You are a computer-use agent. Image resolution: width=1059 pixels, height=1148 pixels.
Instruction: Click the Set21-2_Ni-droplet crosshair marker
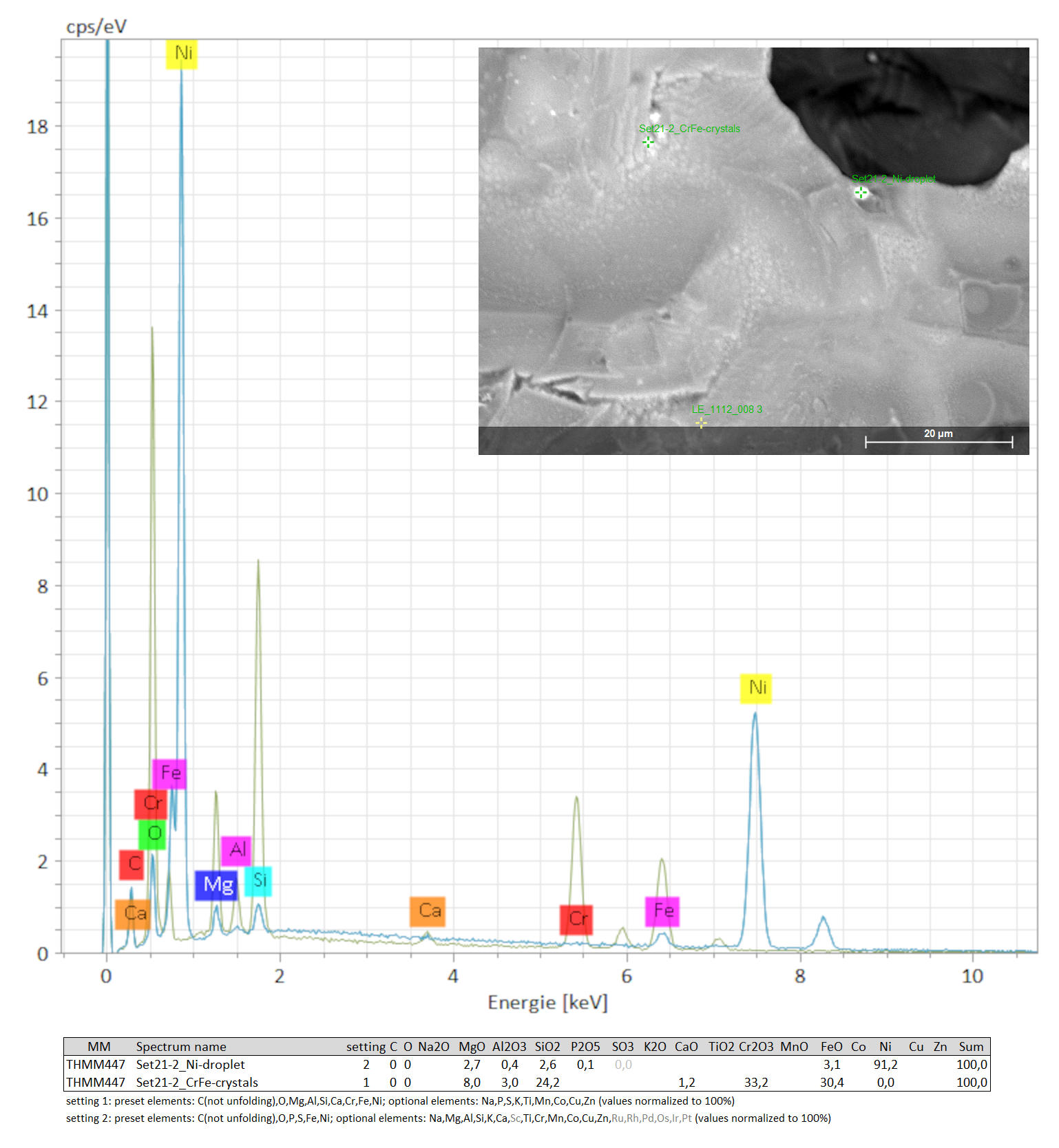861,193
